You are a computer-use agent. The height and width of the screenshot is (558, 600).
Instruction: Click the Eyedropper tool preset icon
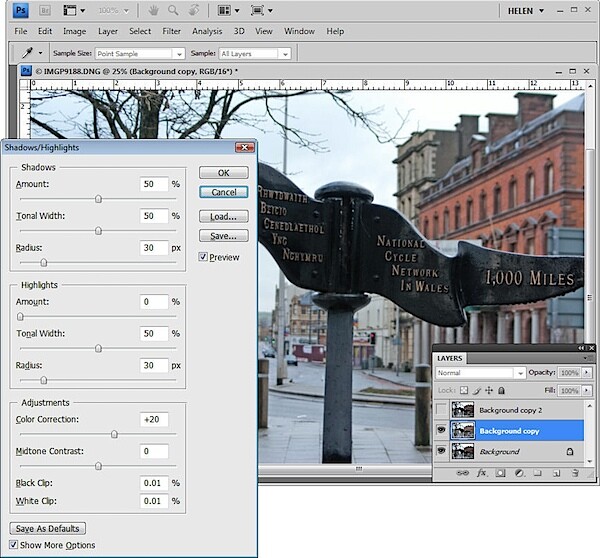coord(27,53)
